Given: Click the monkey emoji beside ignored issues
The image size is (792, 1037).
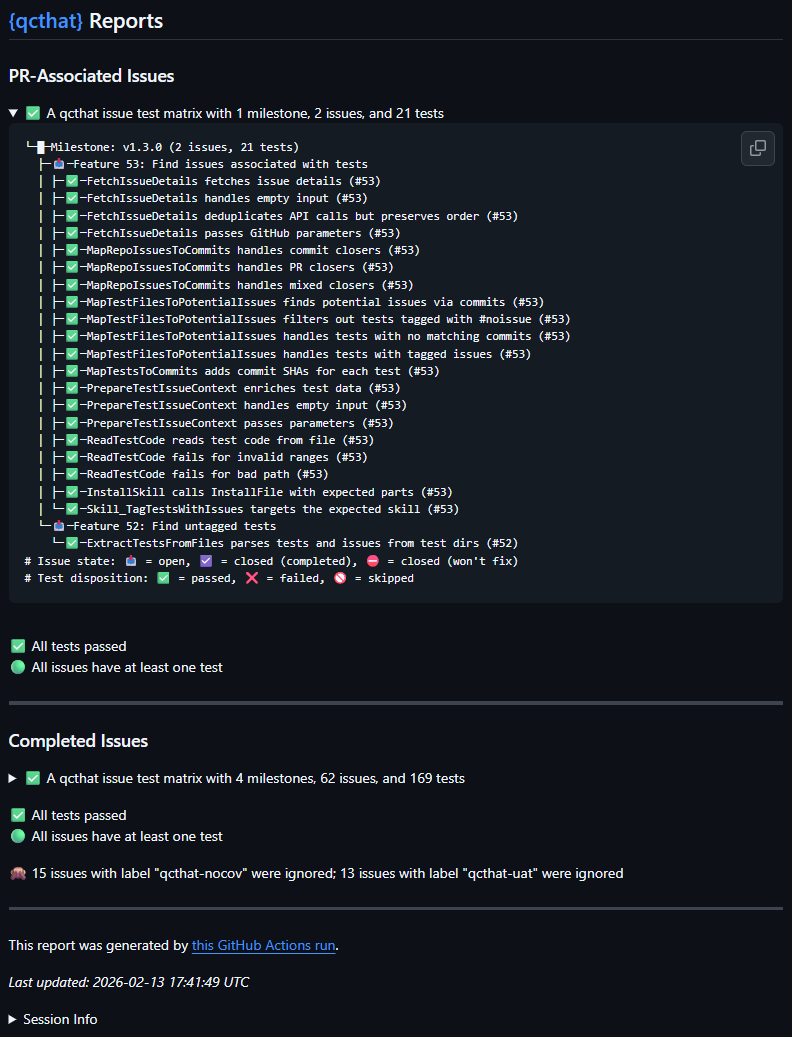Looking at the screenshot, I should (17, 873).
